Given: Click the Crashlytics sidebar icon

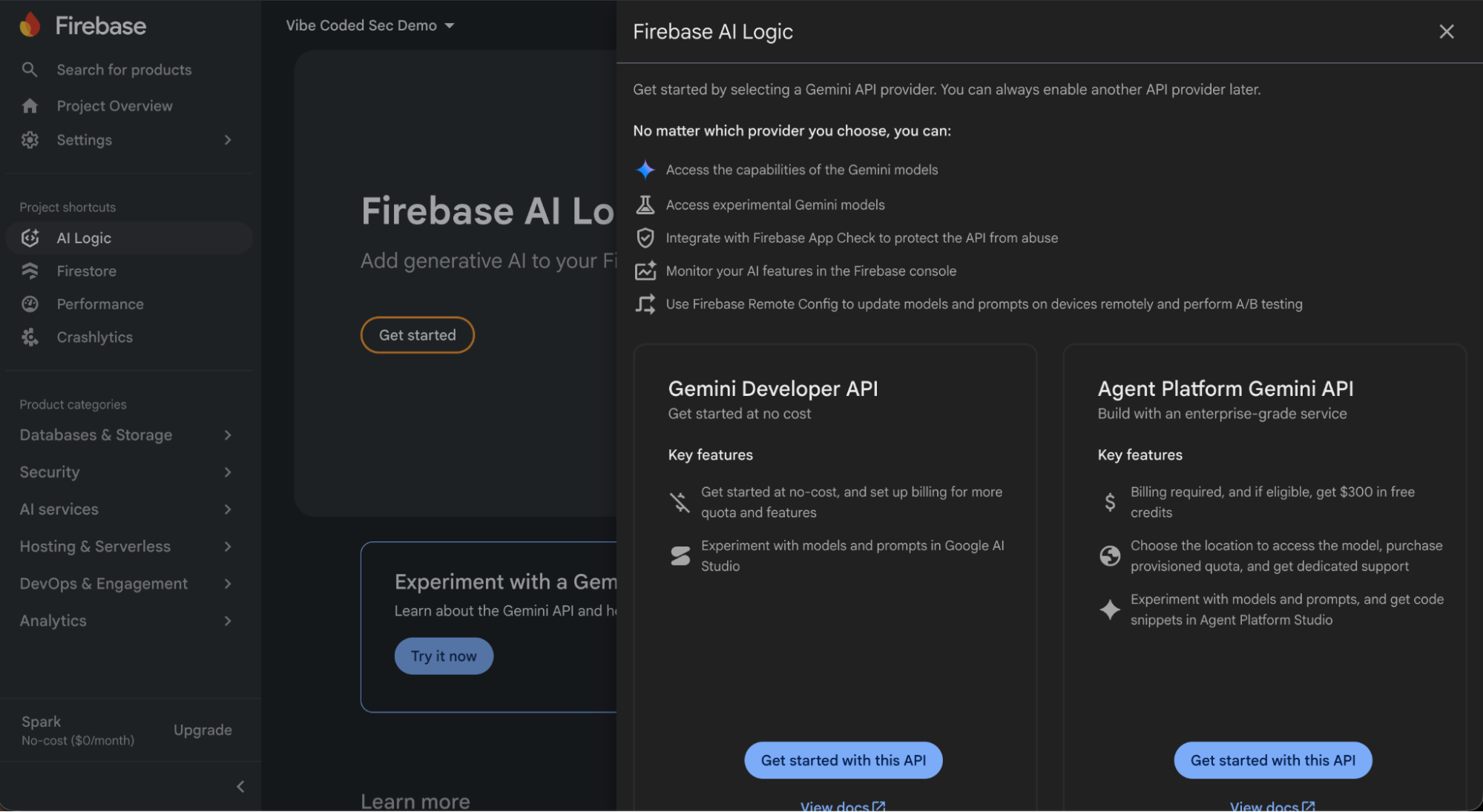Looking at the screenshot, I should click(x=30, y=337).
